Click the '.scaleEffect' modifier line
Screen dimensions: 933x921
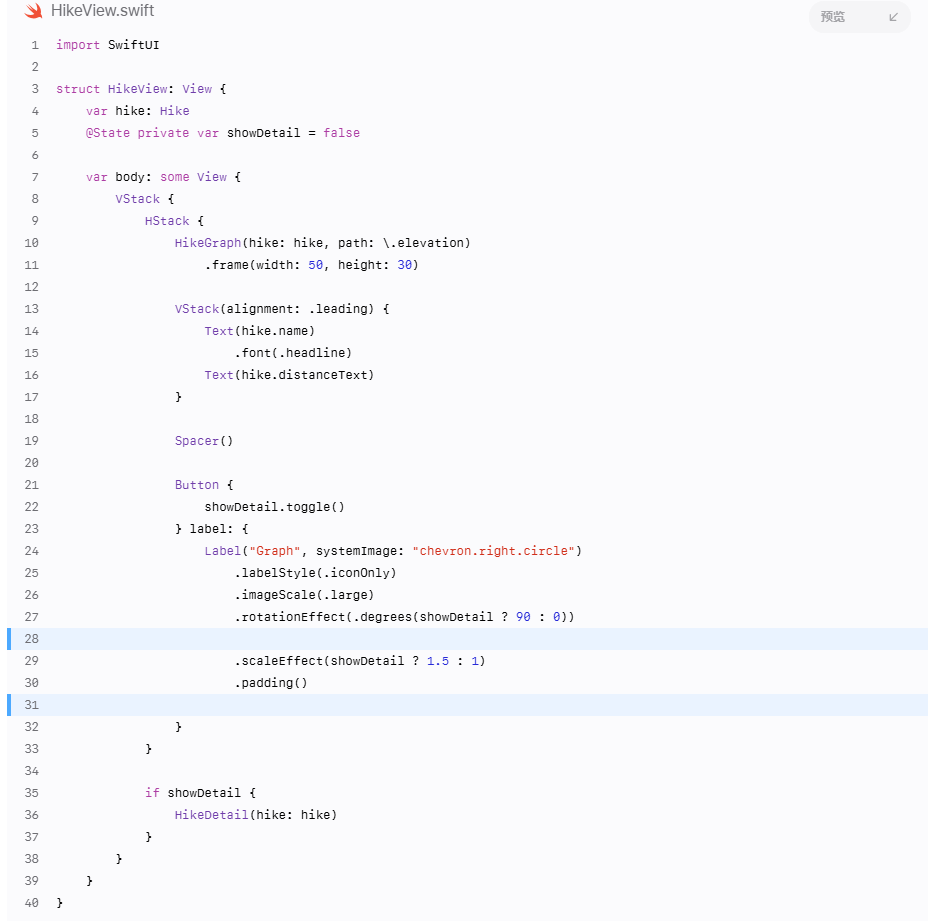(359, 662)
